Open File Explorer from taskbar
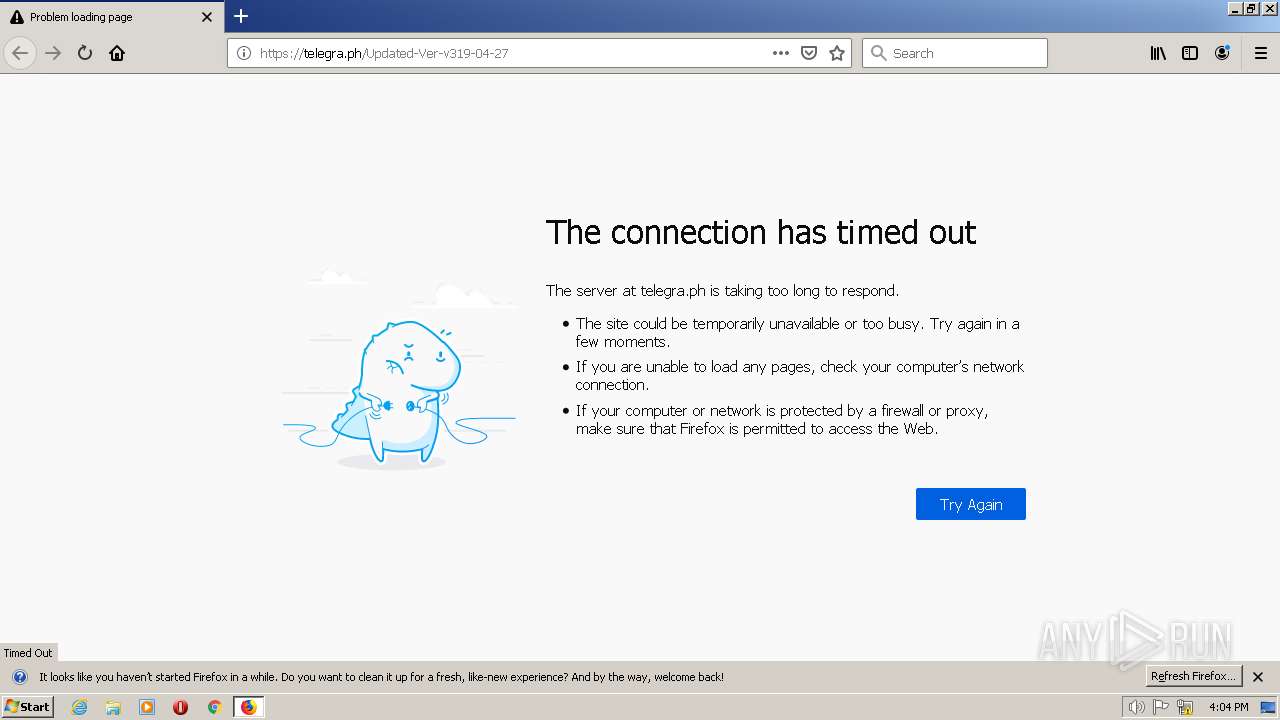Screen dimensions: 1280x720 tap(113, 707)
